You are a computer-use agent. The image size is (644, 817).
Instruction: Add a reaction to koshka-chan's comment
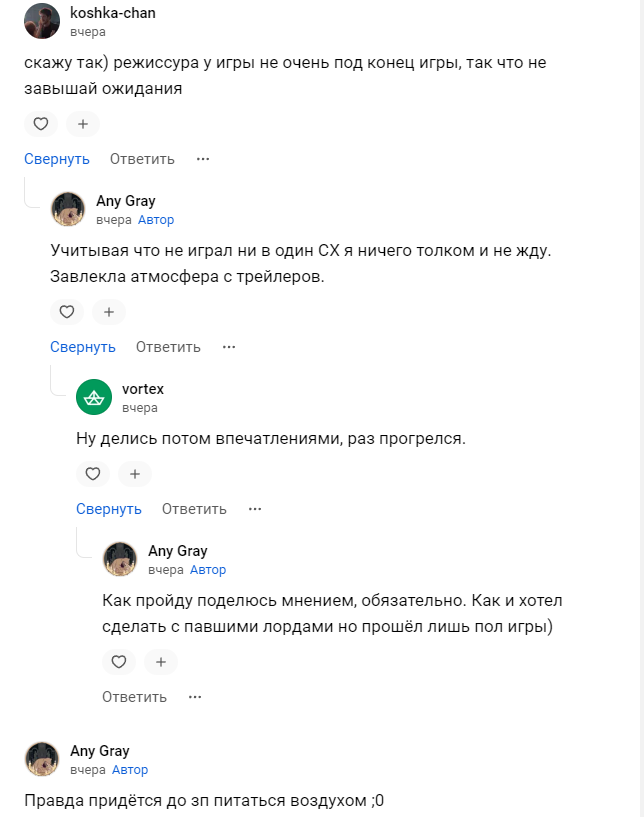83,125
